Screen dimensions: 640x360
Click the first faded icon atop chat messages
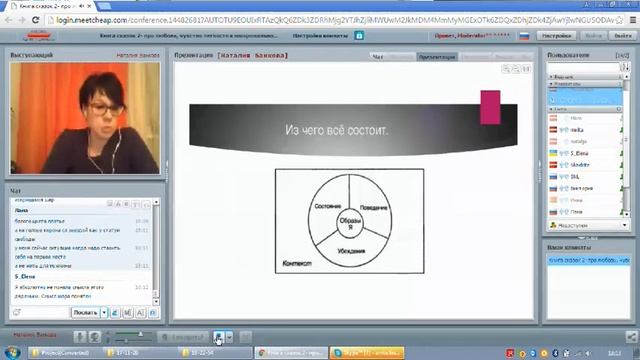(110, 204)
